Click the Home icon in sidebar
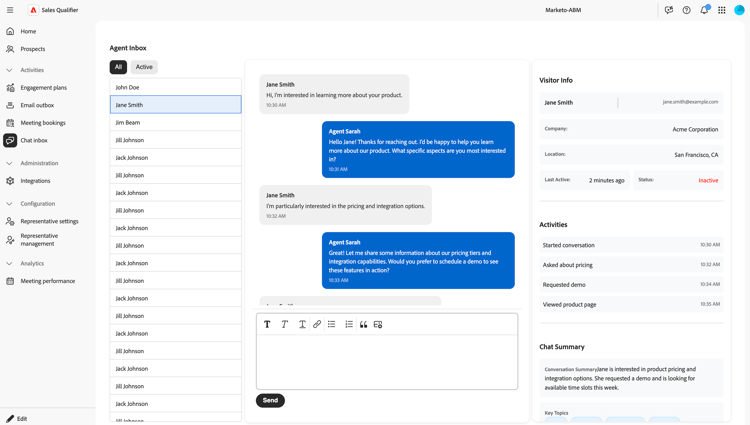750x425 pixels. [x=10, y=31]
